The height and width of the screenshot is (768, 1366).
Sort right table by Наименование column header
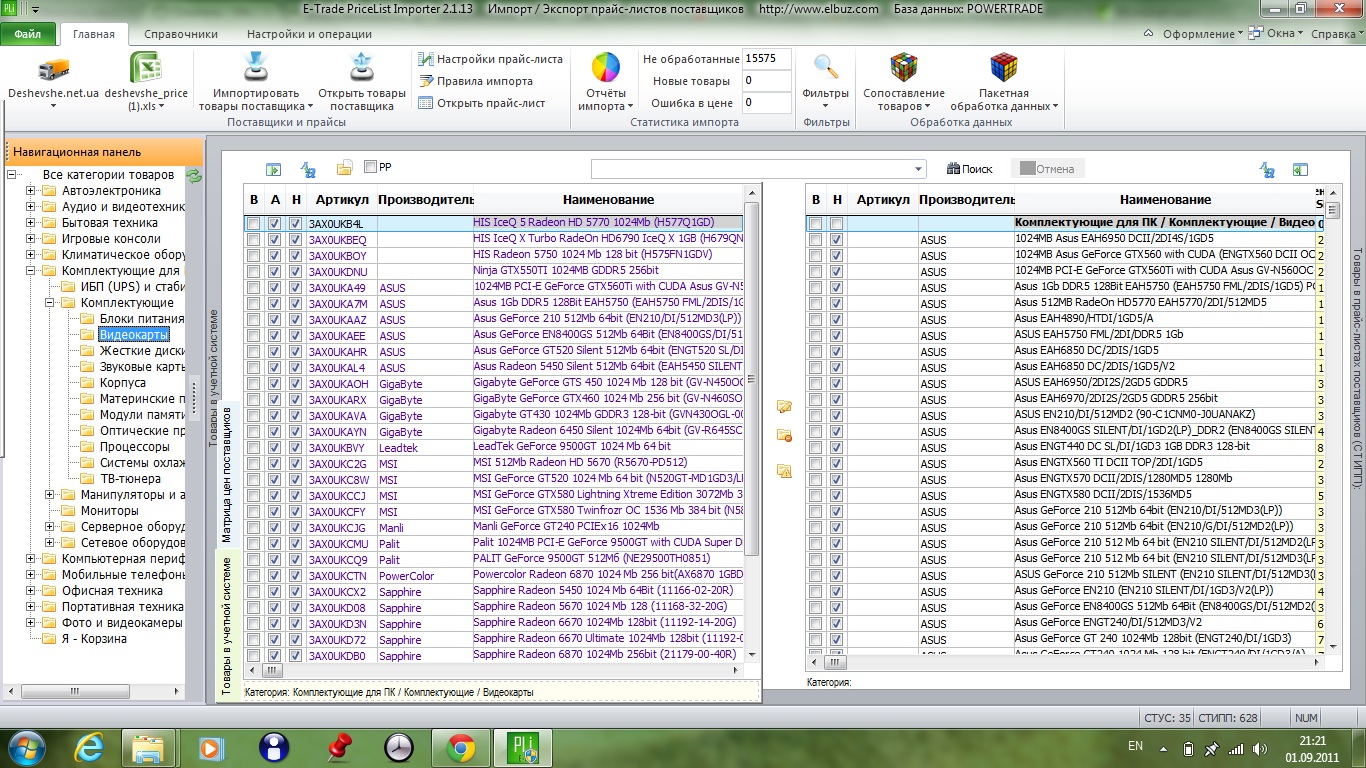pyautogui.click(x=1165, y=200)
